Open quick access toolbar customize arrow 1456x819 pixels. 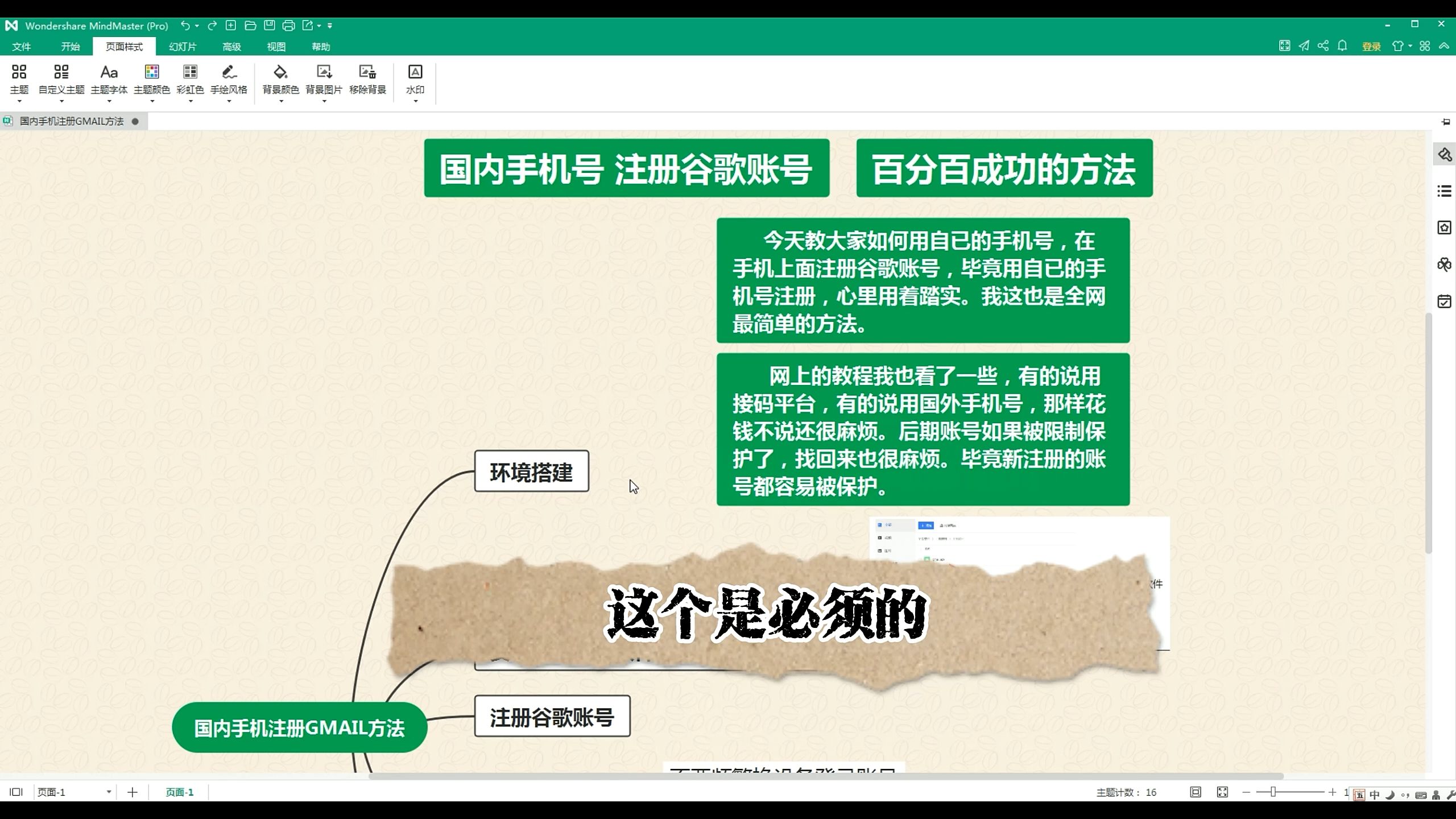click(x=330, y=26)
